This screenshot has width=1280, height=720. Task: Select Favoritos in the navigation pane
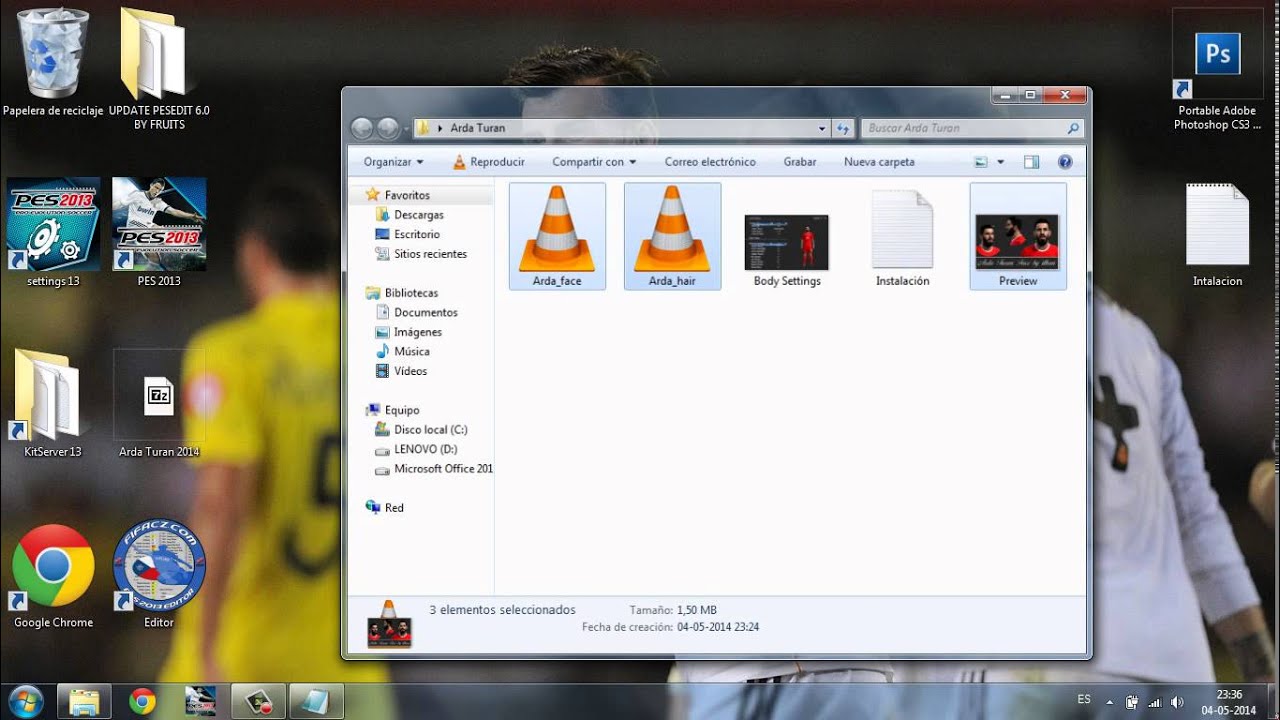407,195
